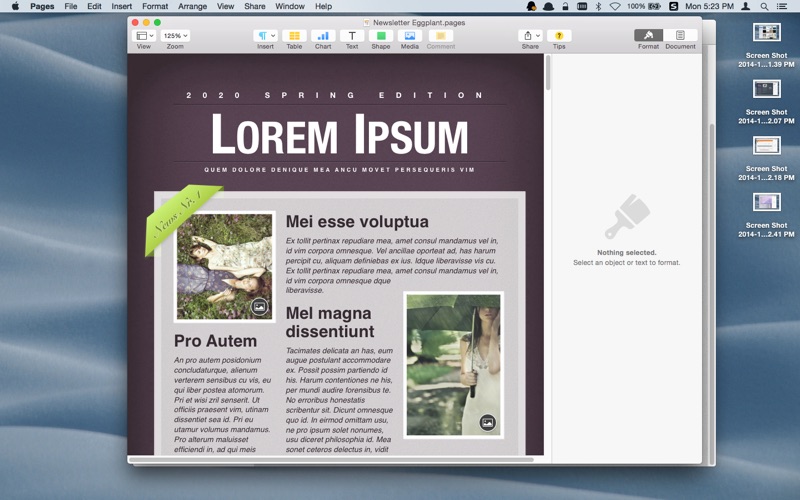
Task: Open the Insert paragraph dropdown
Action: coord(265,36)
